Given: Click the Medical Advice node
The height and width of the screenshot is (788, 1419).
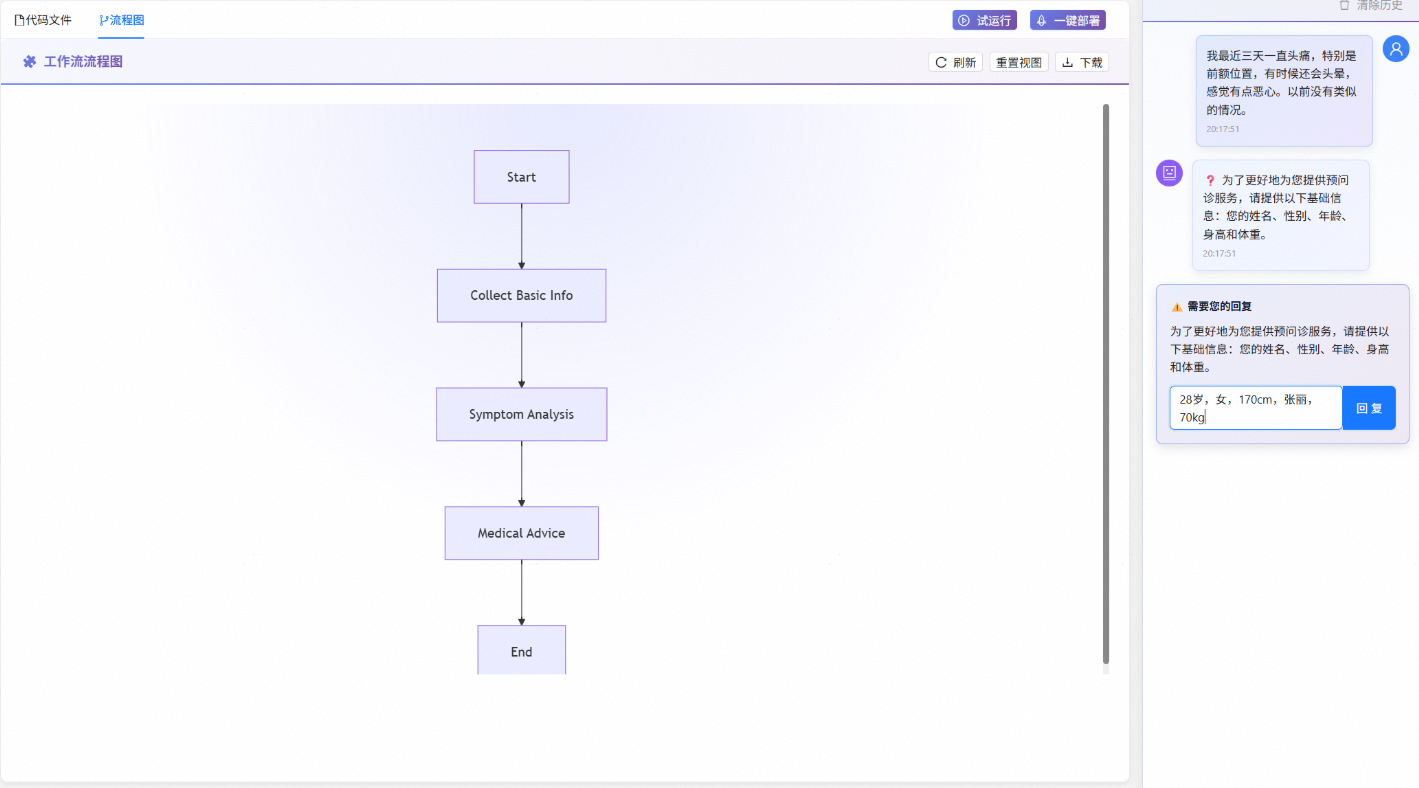Looking at the screenshot, I should [521, 533].
